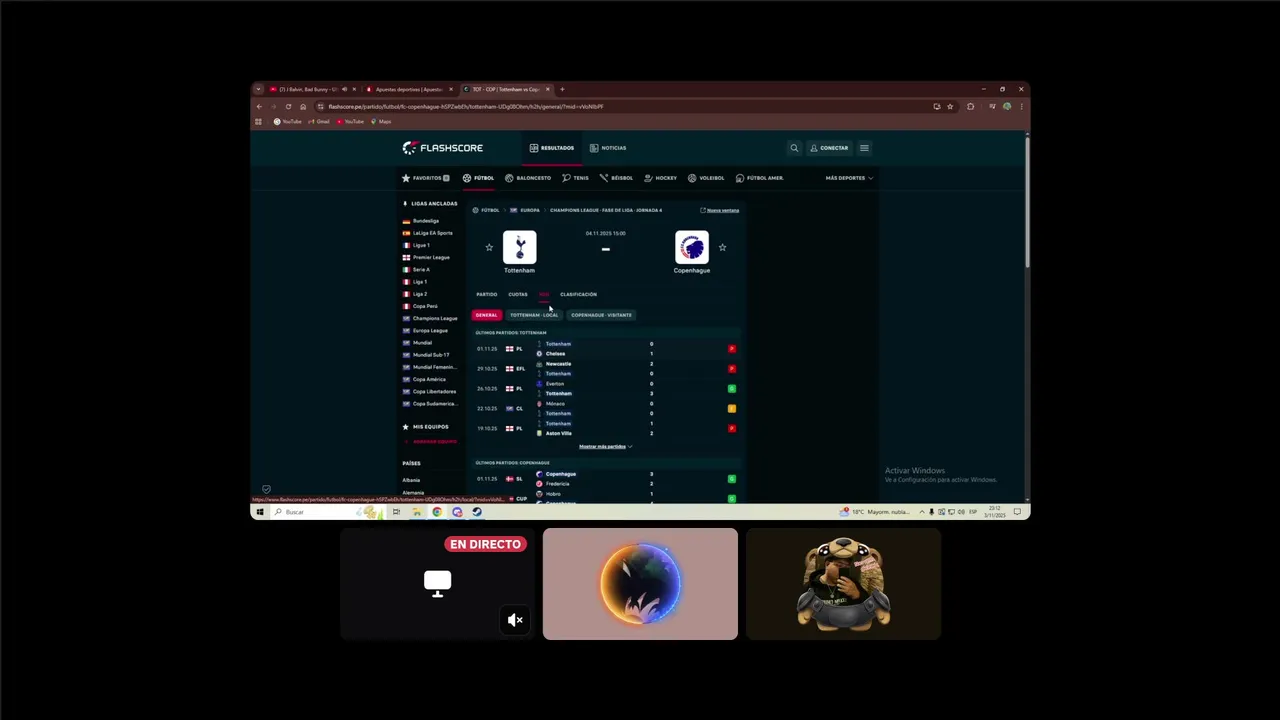Switch to the Partido tab
The image size is (1280, 720).
click(x=487, y=295)
